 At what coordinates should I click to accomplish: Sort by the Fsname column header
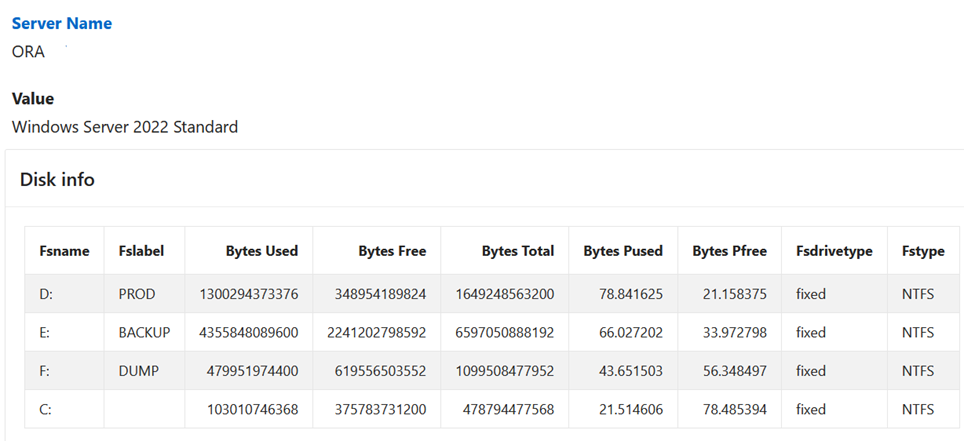64,251
